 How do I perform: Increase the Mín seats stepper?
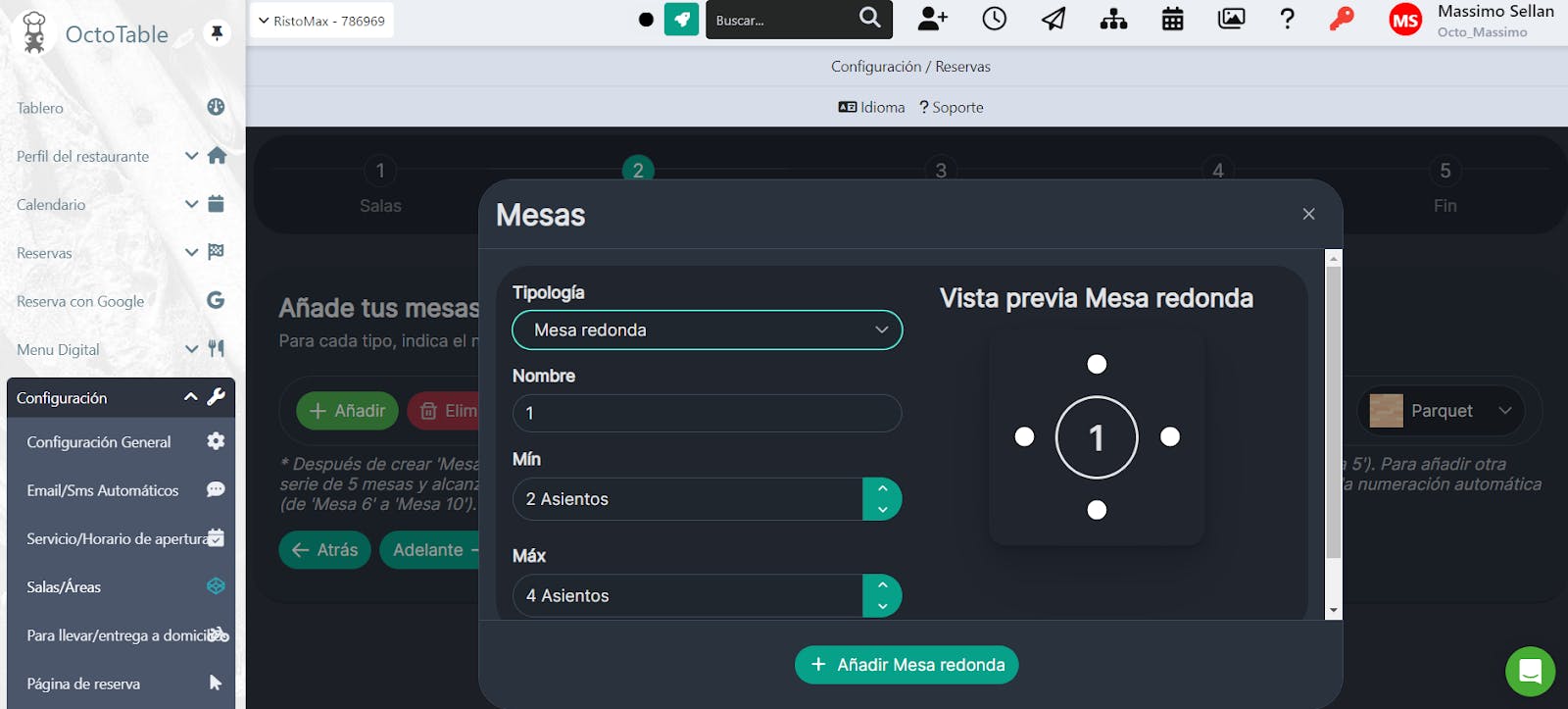coord(882,488)
